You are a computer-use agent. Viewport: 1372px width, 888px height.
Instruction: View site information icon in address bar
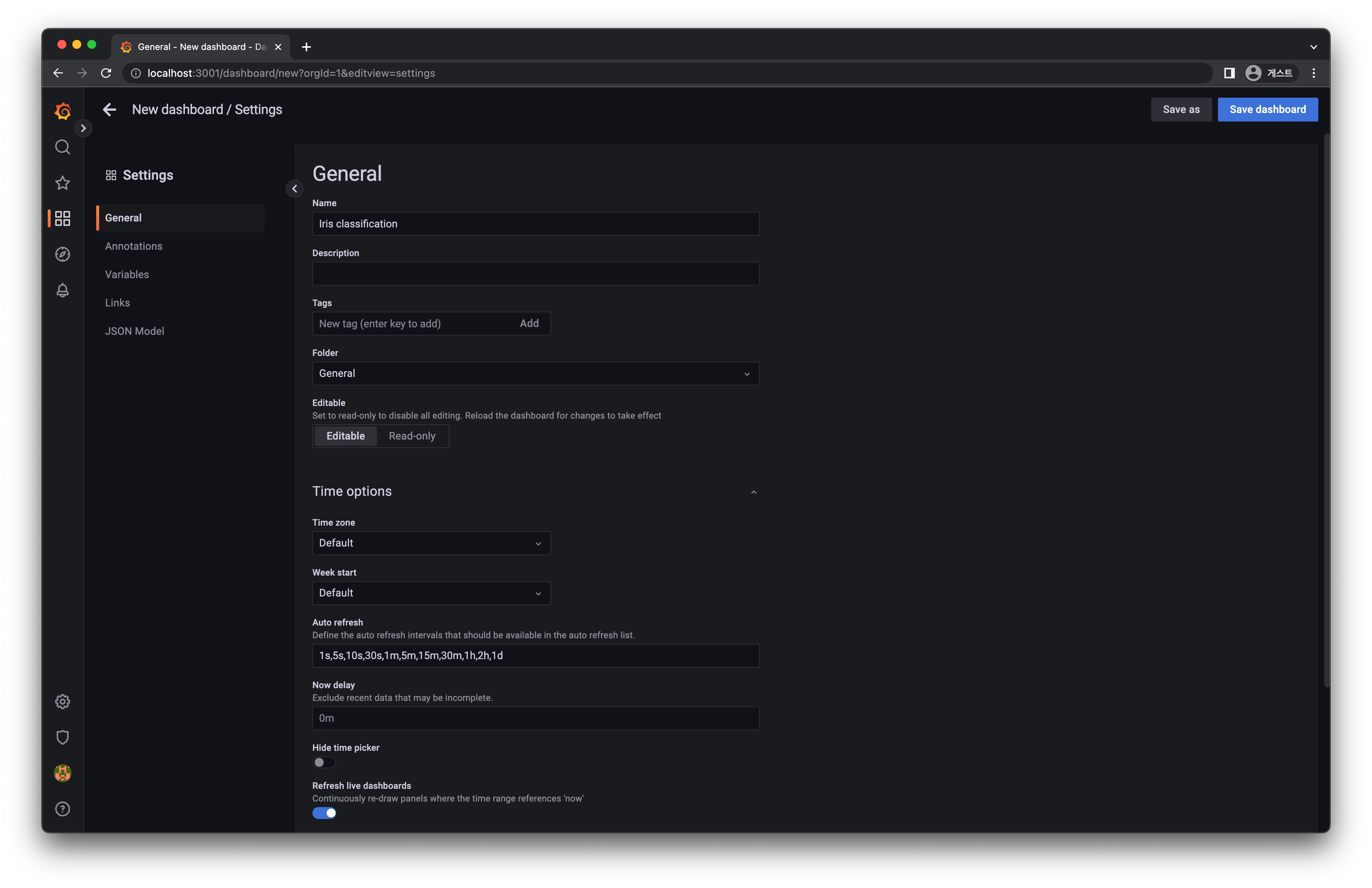(135, 73)
